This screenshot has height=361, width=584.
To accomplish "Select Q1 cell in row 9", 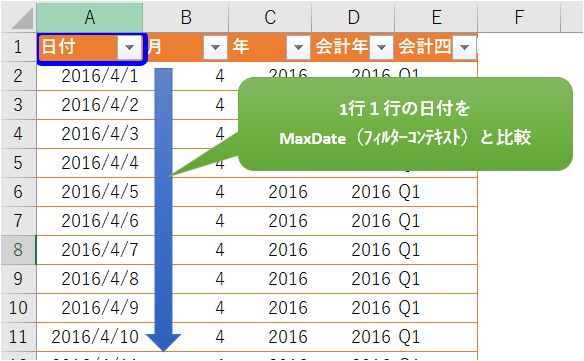I will (x=436, y=279).
